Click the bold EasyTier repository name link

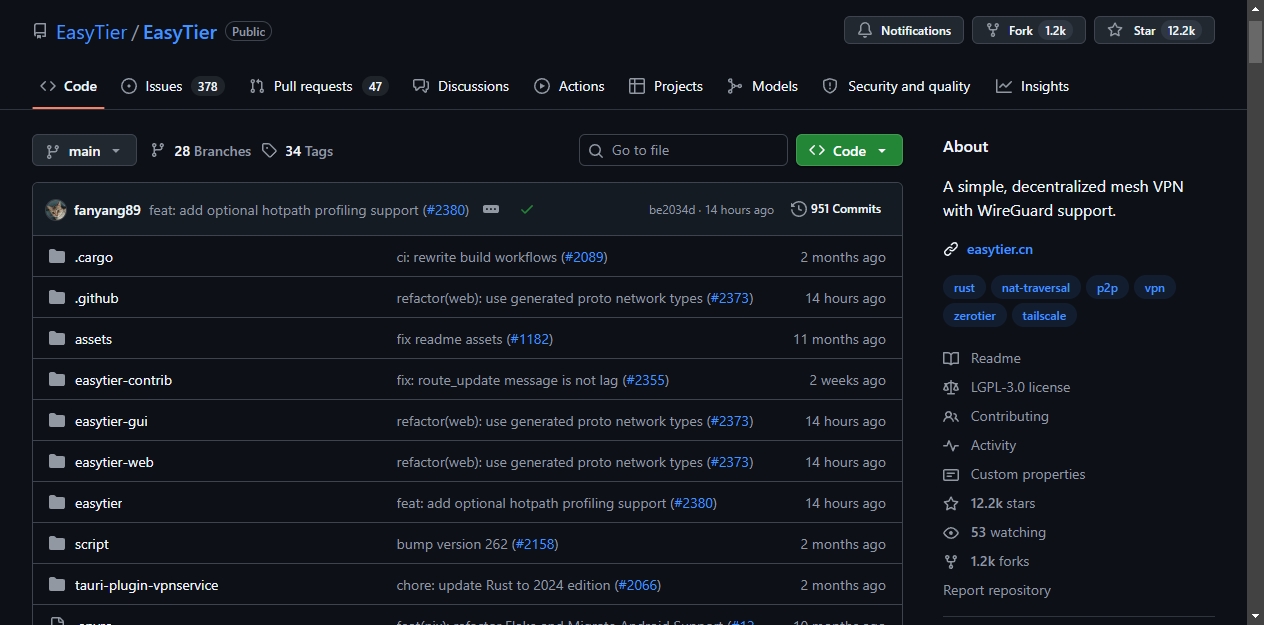coord(180,32)
